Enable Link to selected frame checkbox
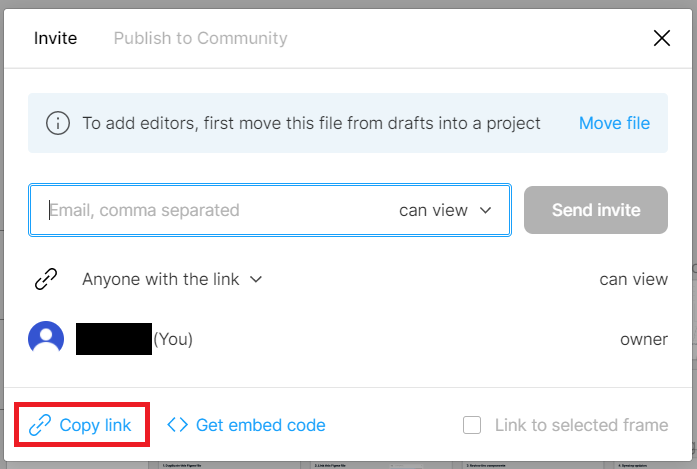 pos(472,425)
